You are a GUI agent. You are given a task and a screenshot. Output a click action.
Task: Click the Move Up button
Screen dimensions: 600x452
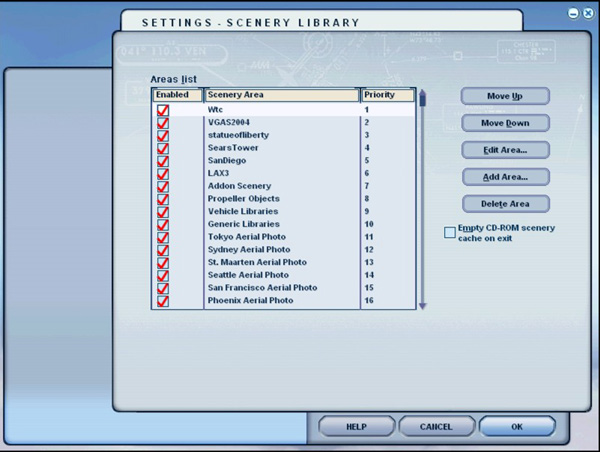point(505,96)
